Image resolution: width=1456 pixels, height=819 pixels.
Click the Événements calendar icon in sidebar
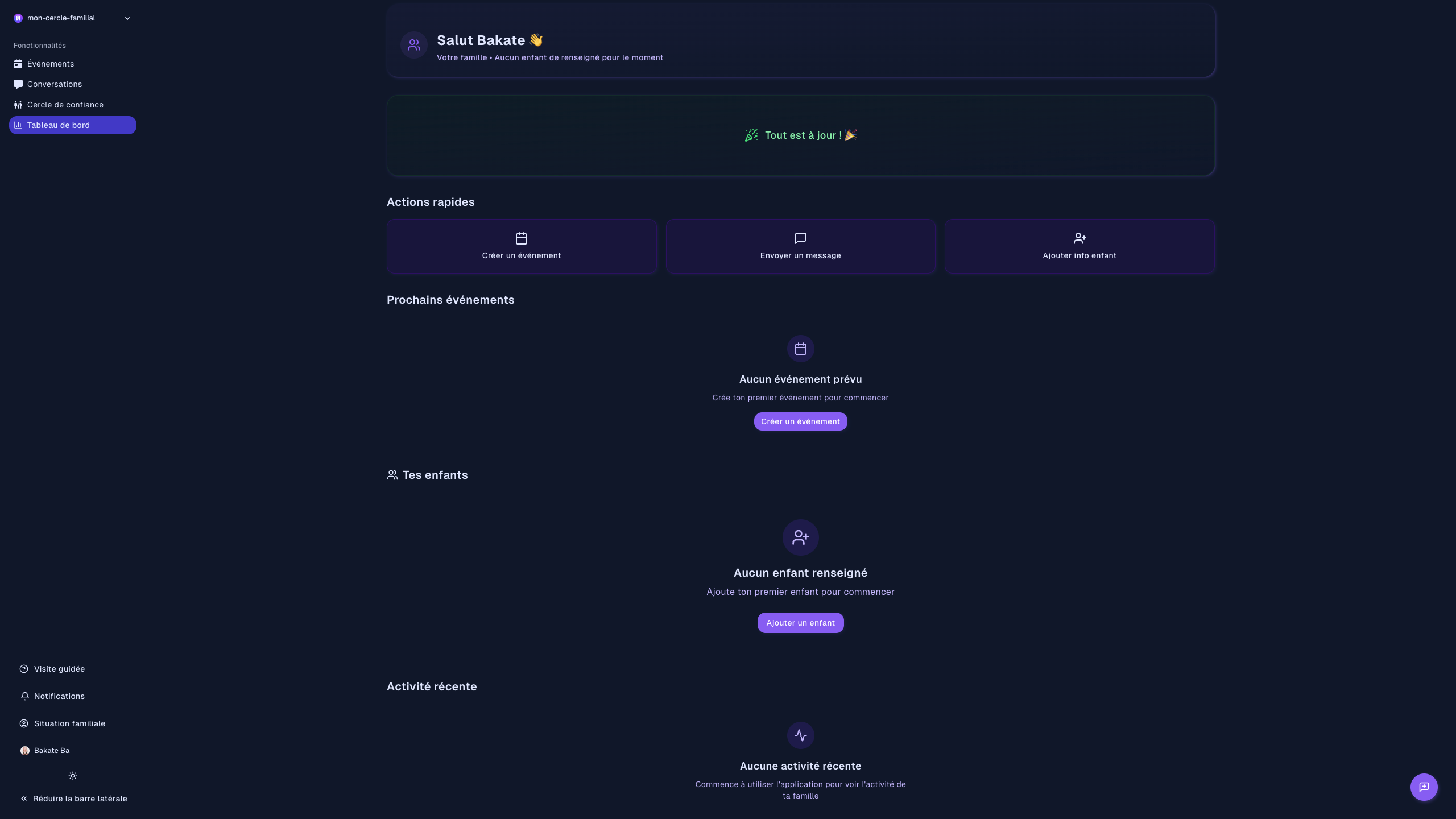[18, 64]
